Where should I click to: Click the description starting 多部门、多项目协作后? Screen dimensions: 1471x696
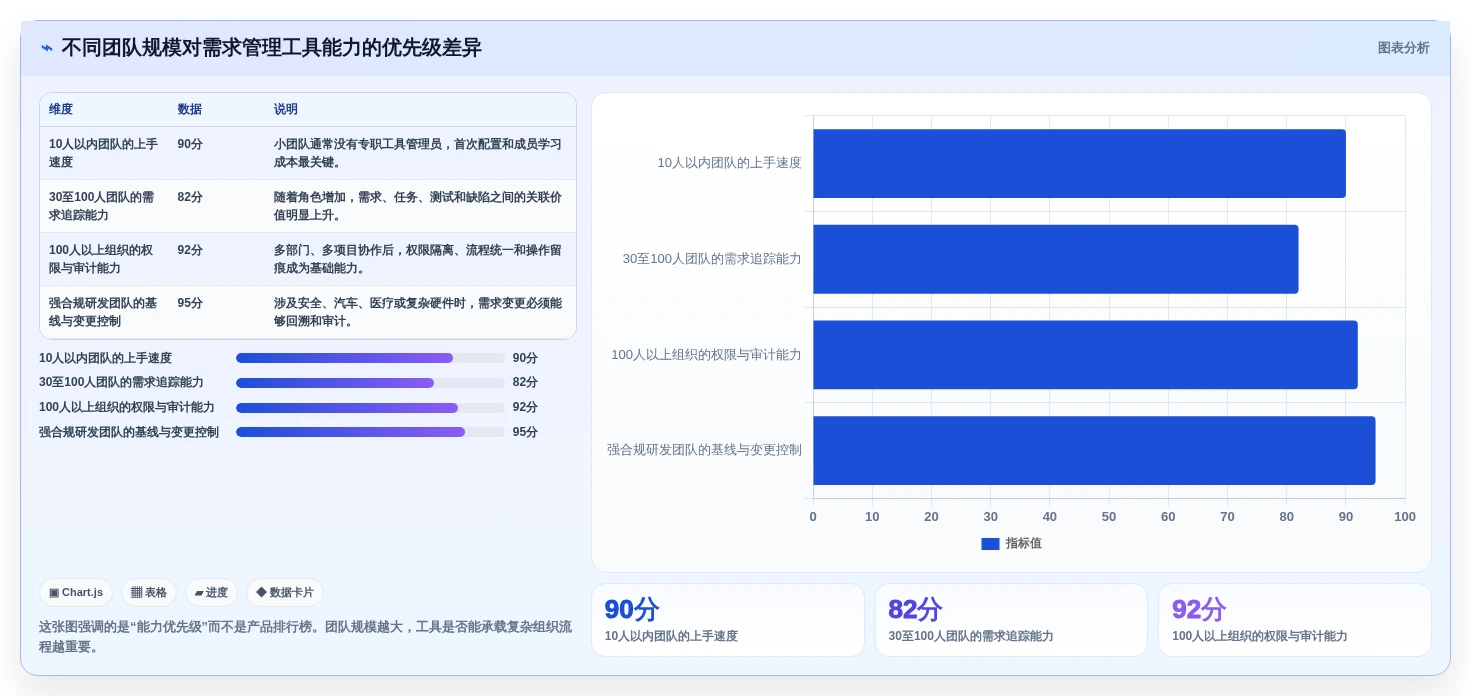pos(418,259)
